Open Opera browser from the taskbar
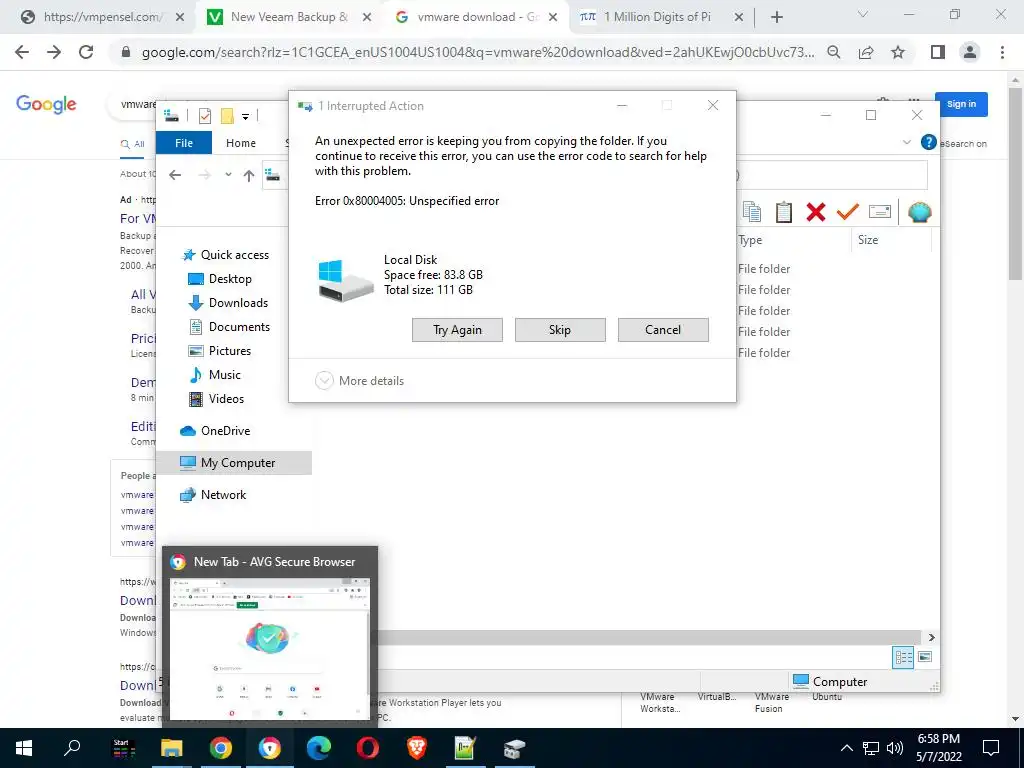 368,748
